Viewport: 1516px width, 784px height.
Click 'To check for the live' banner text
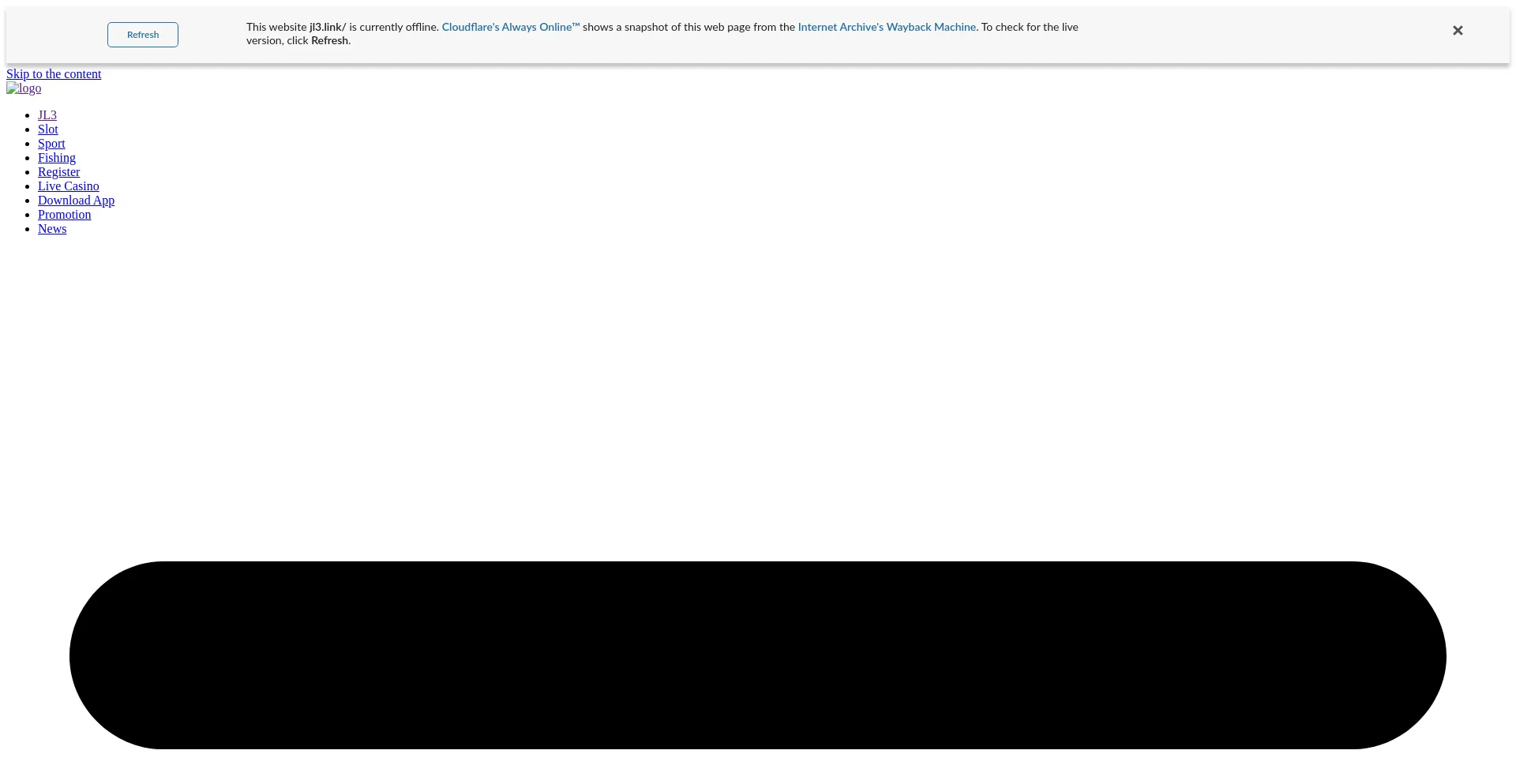pyautogui.click(x=1030, y=28)
